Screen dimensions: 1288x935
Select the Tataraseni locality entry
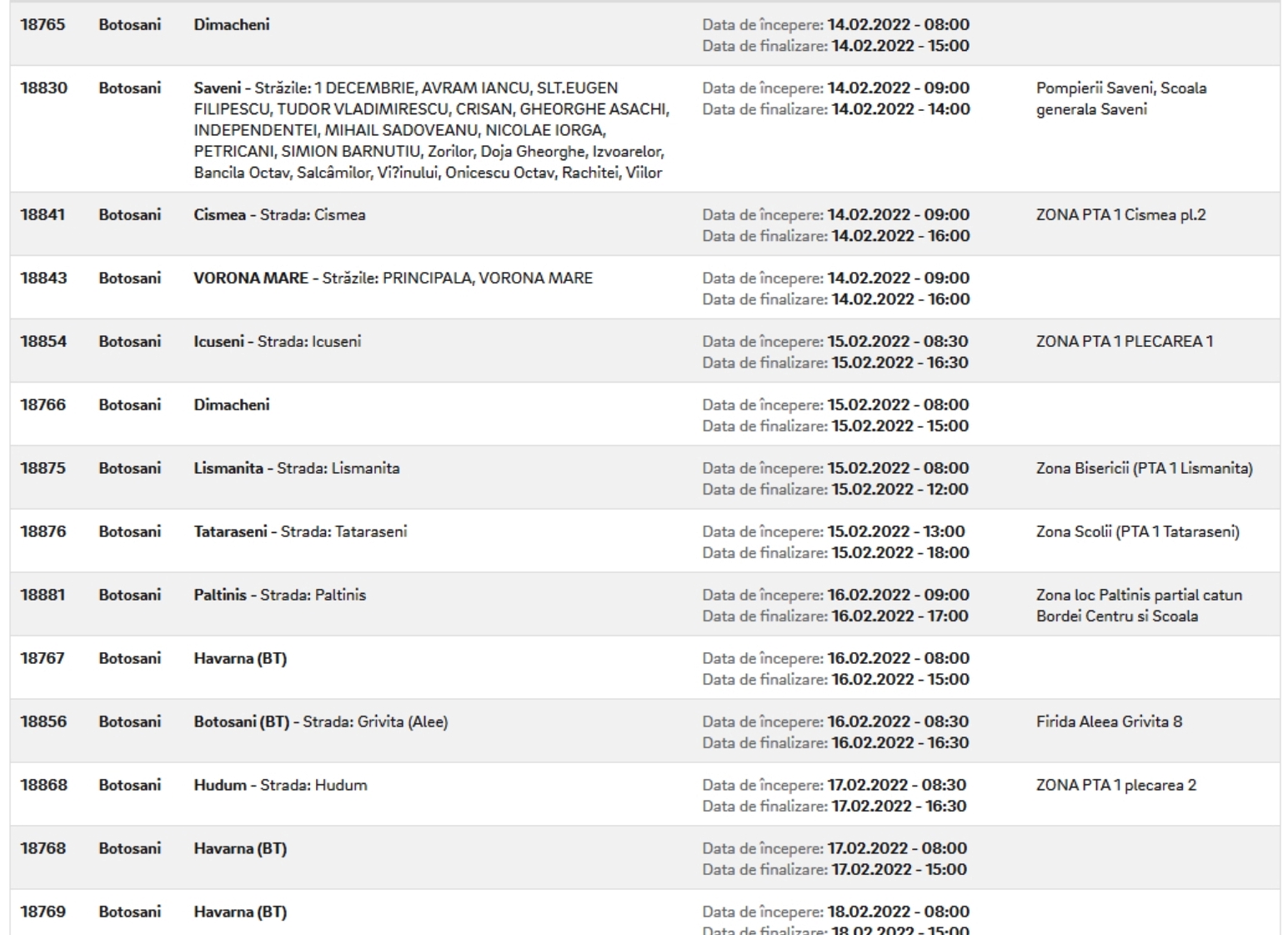point(300,532)
